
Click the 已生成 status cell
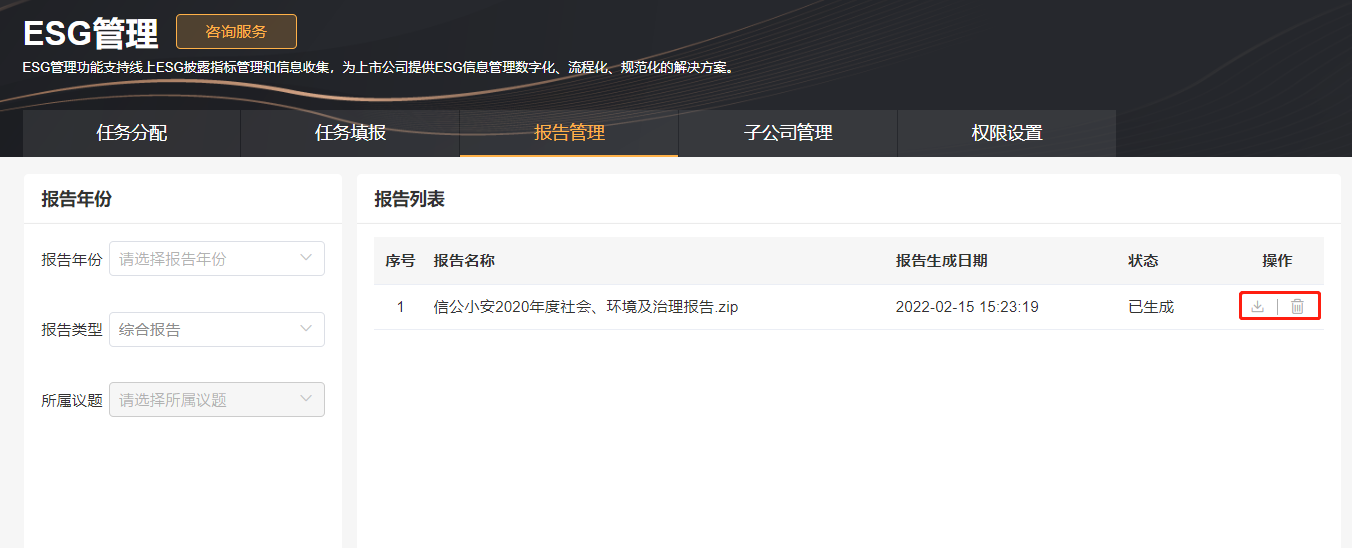tap(1151, 307)
